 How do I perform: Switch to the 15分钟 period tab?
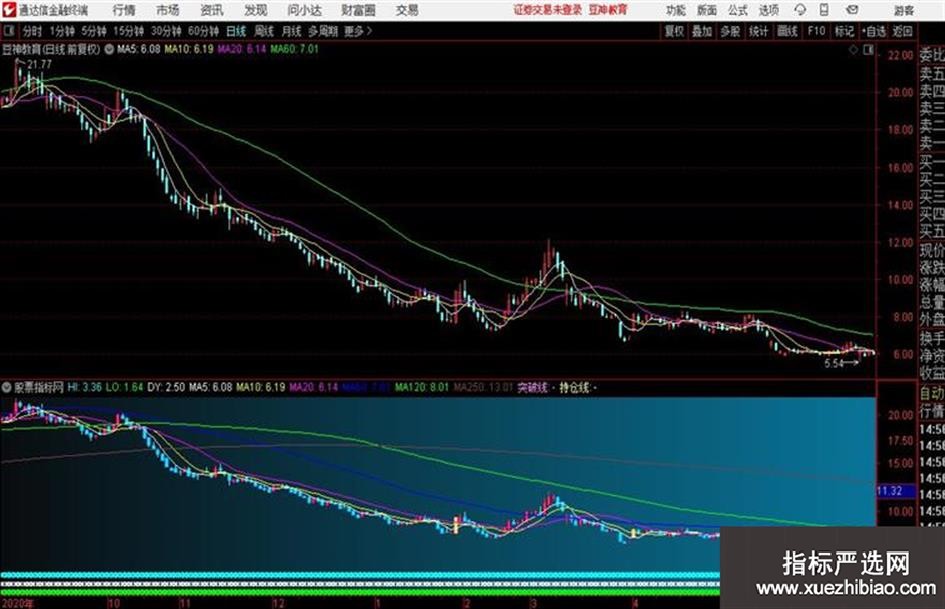click(129, 31)
